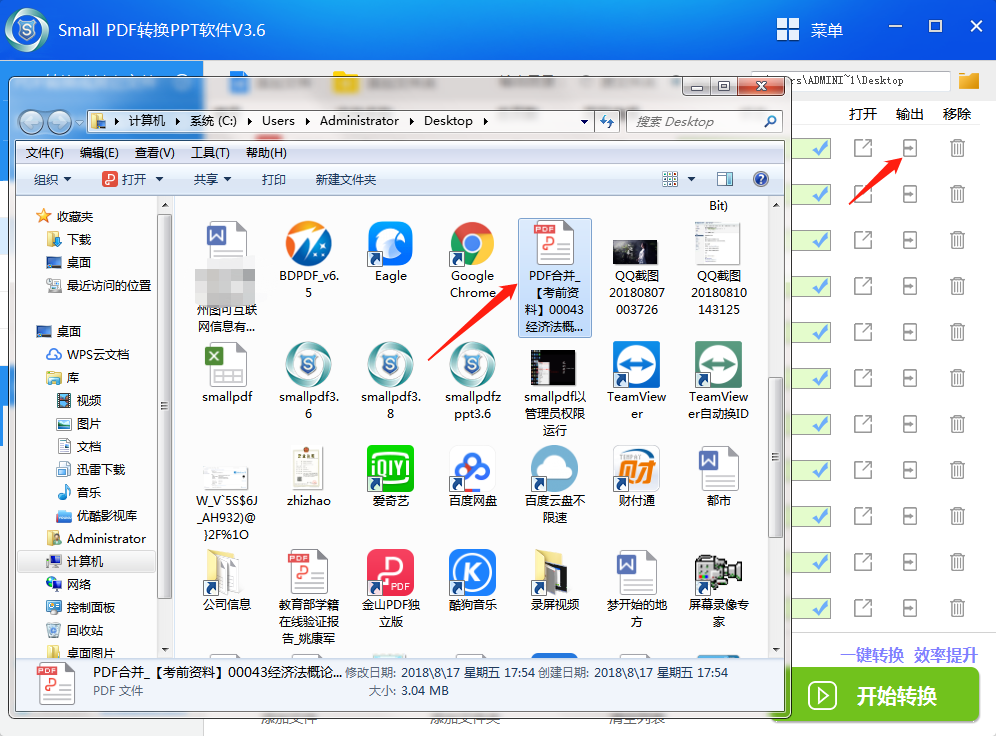The image size is (996, 736).
Task: Expand the 打开 dropdown arrow
Action: 159,180
